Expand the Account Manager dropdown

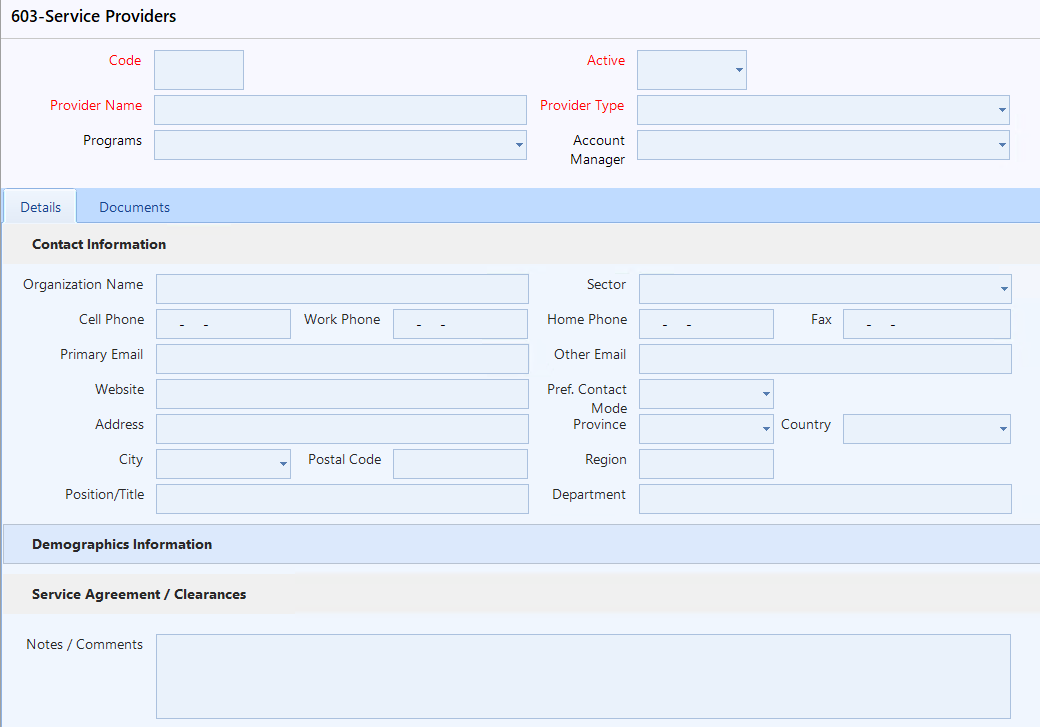pos(823,145)
